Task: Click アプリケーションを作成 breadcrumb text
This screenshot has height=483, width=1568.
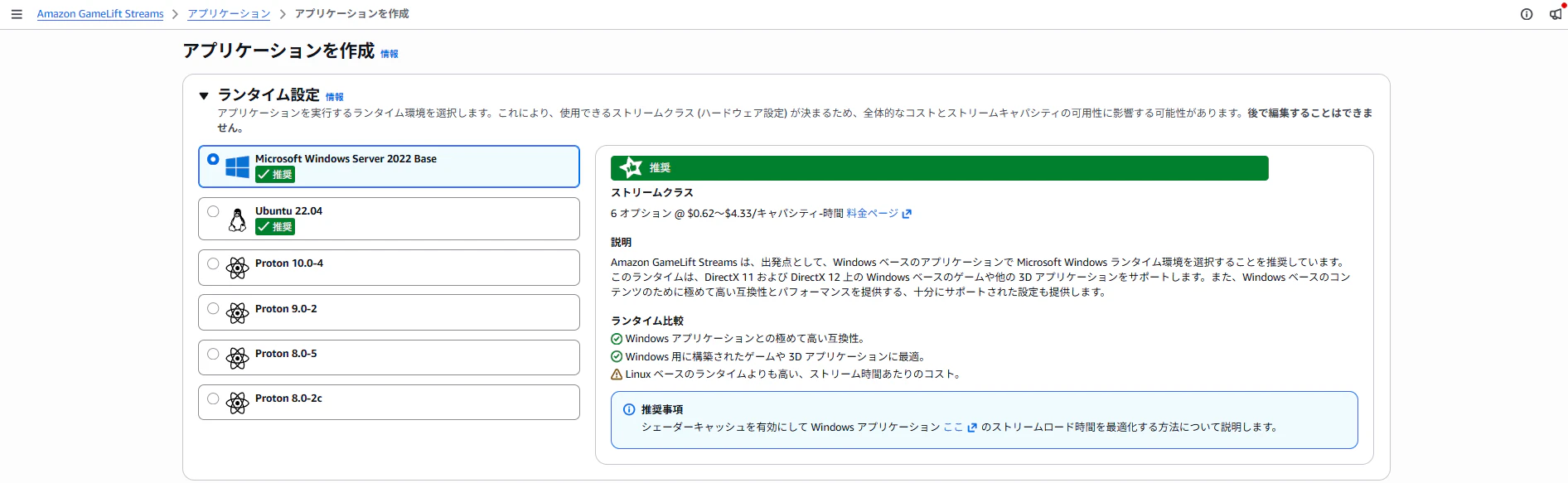Action: [x=351, y=14]
